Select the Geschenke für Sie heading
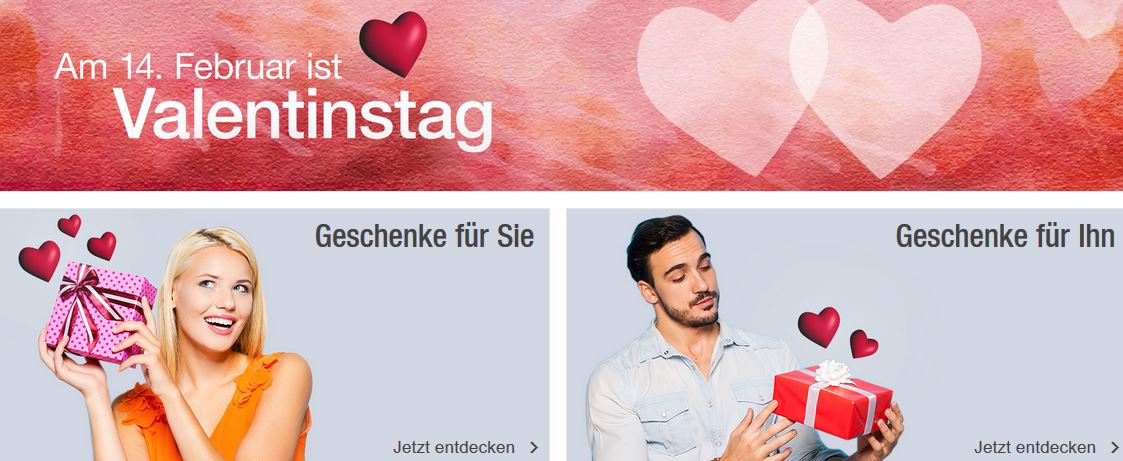Screen dimensions: 1123x461 pyautogui.click(x=425, y=236)
